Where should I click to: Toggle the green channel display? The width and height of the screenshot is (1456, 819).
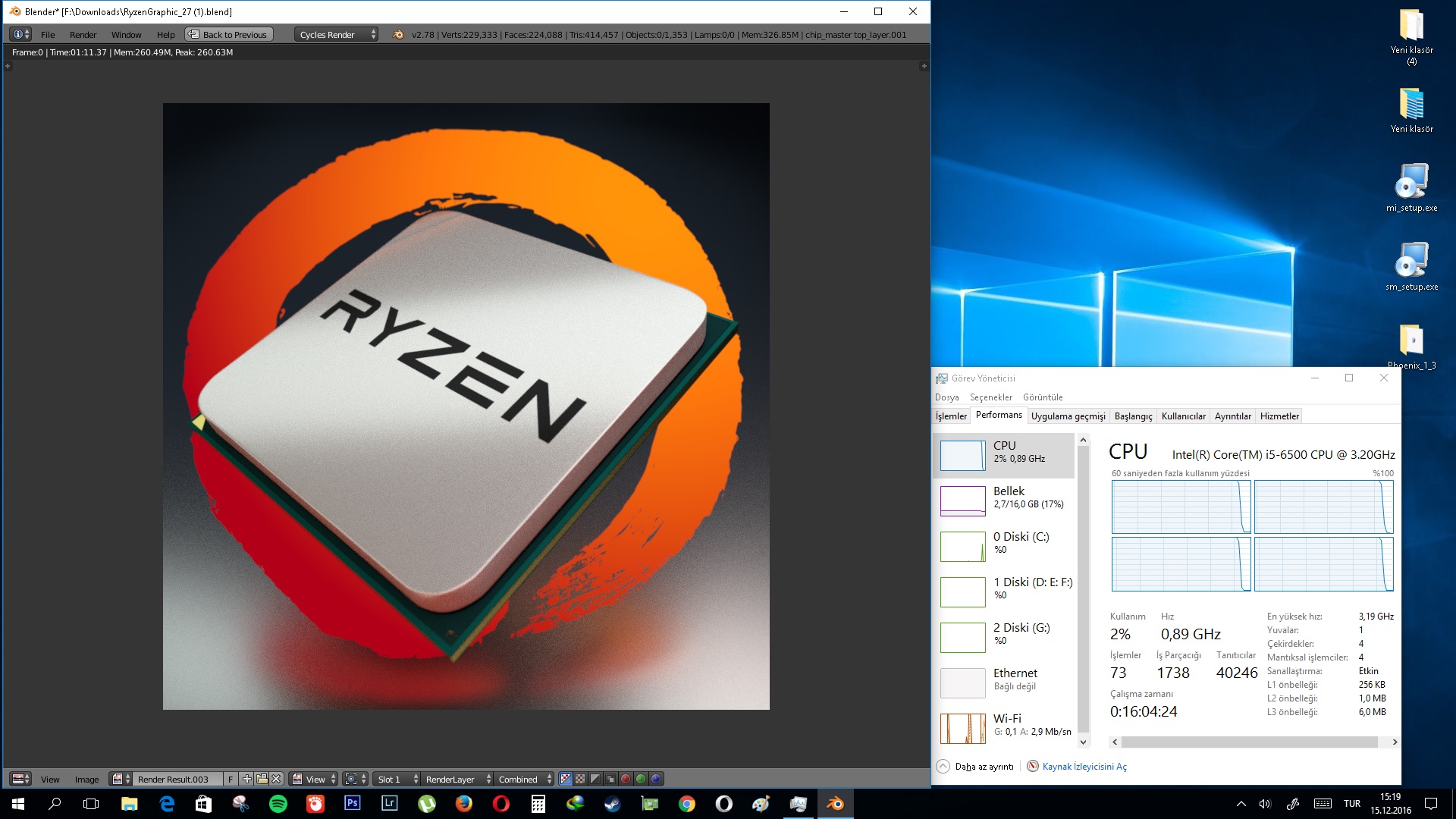(x=641, y=779)
